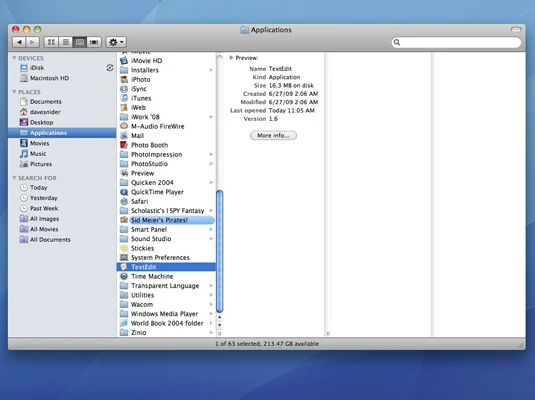Viewport: 535px width, 400px height.
Task: Expand the Utilities folder arrow
Action: [x=211, y=295]
